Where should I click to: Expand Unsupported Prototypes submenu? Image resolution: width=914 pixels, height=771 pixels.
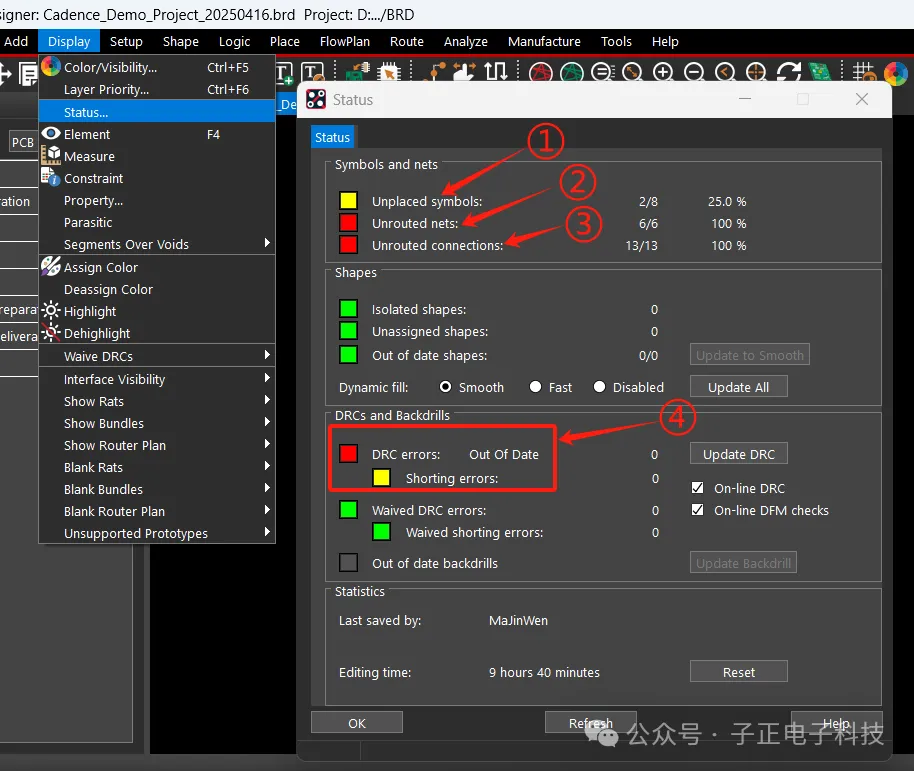click(157, 534)
